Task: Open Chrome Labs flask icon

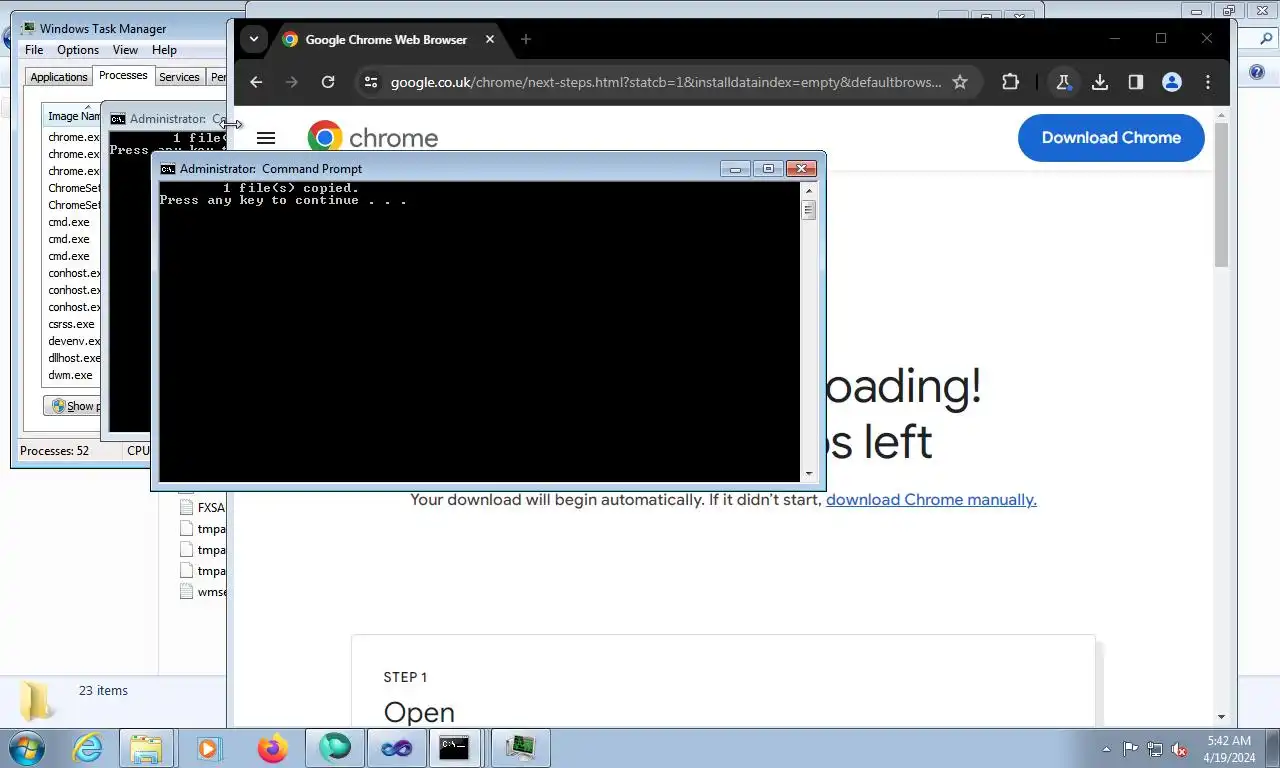Action: pos(1064,82)
